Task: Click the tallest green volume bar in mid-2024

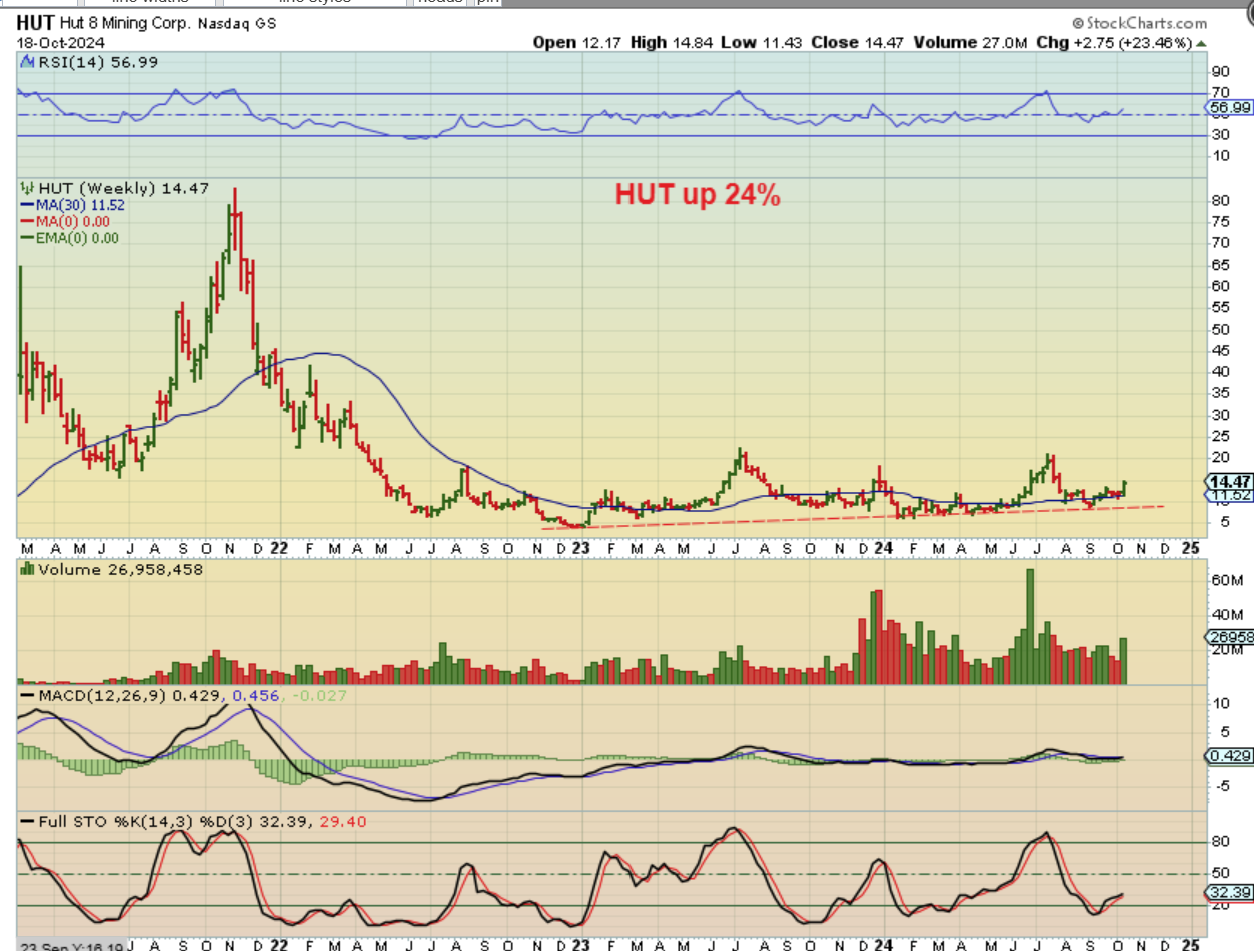Action: [x=1030, y=626]
